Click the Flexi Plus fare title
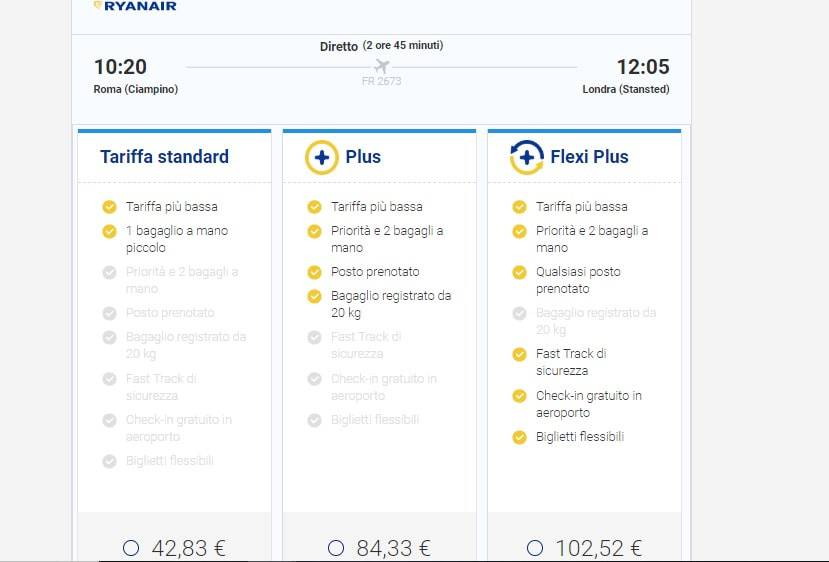829x562 pixels. 589,157
